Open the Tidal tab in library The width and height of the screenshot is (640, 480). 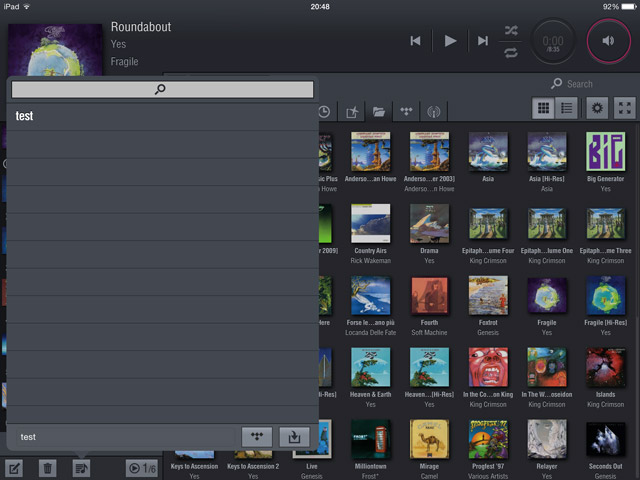pos(406,112)
